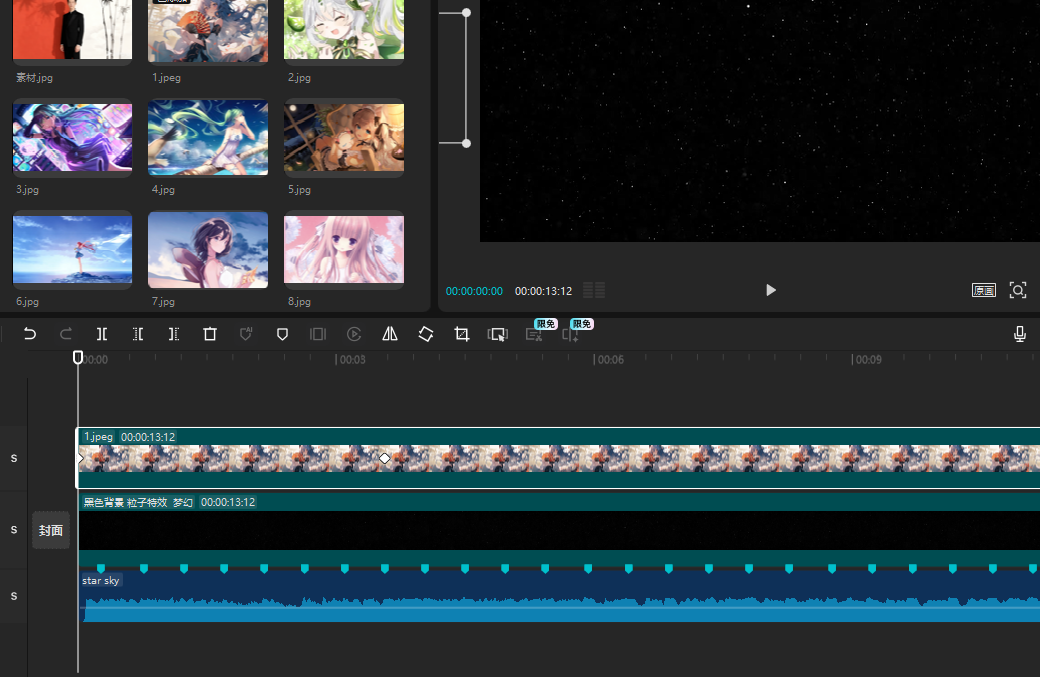Click the delete trash icon
The image size is (1040, 677).
point(210,334)
